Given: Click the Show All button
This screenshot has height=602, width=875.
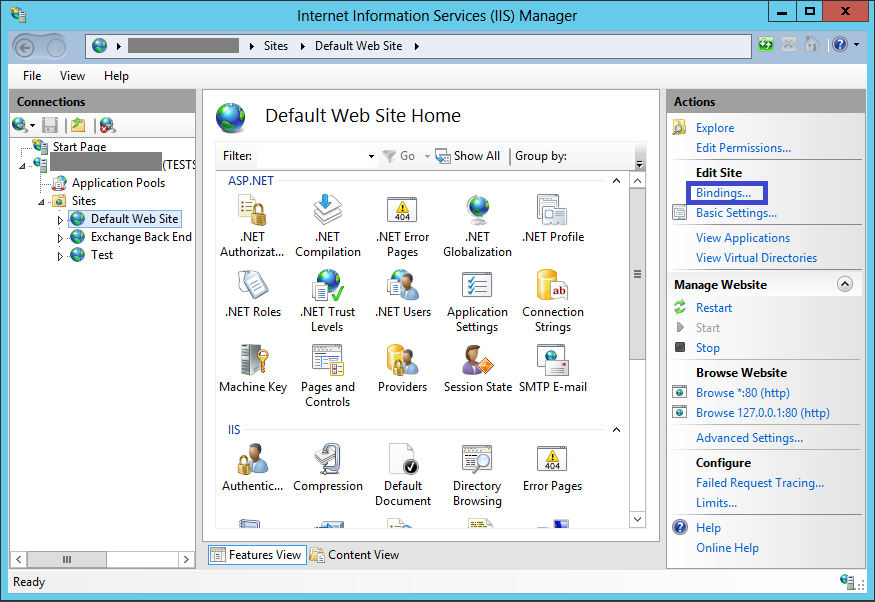Looking at the screenshot, I should pyautogui.click(x=468, y=156).
